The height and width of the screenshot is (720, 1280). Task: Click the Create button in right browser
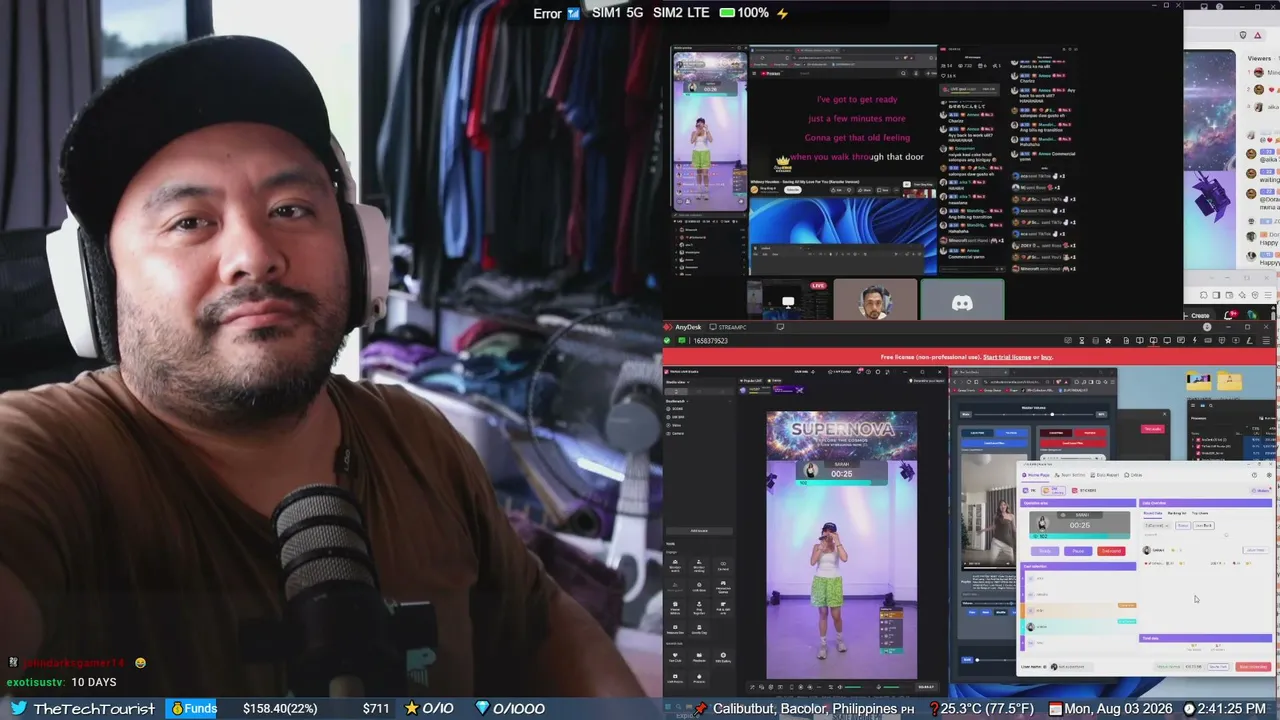click(1197, 315)
